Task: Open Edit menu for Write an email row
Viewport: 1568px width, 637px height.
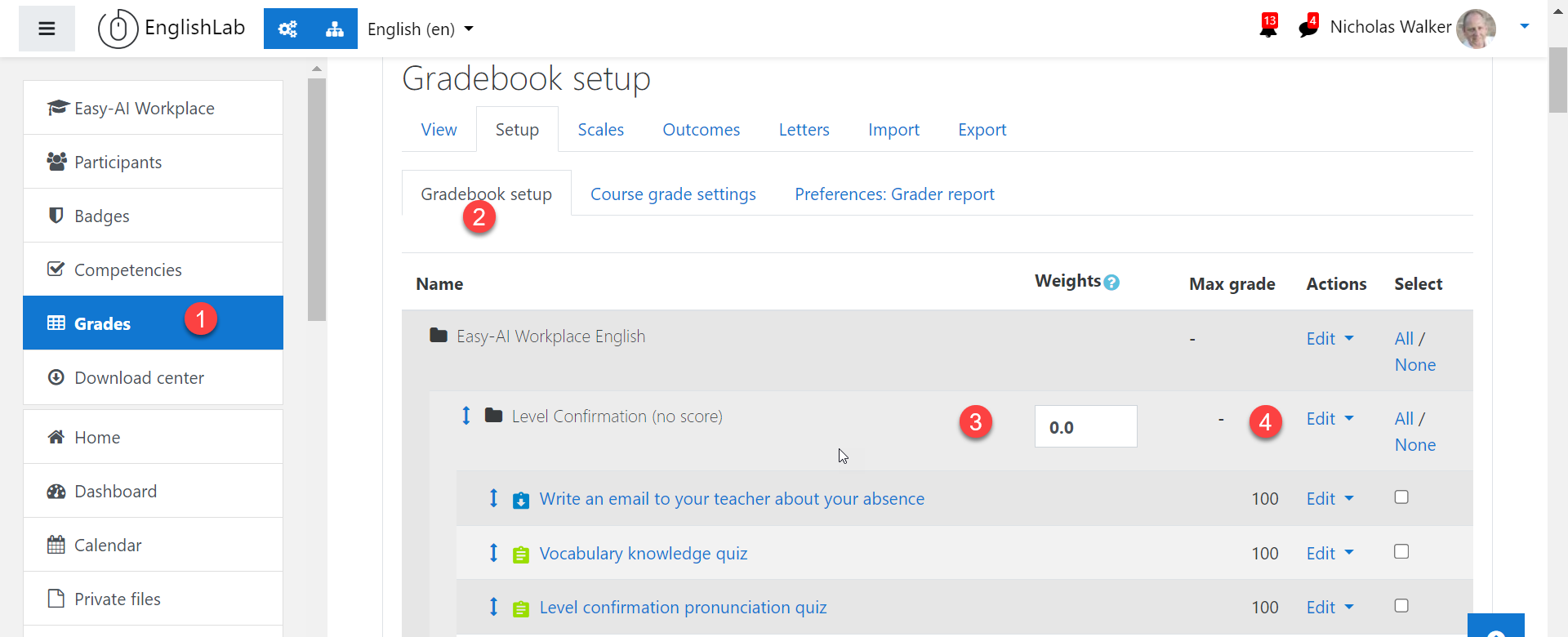Action: click(1330, 498)
